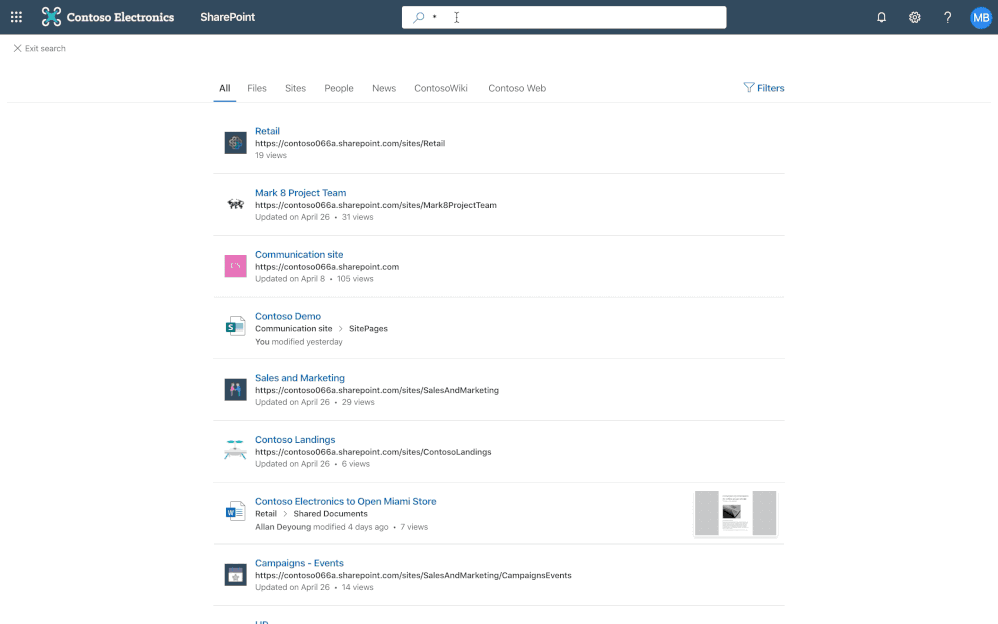
Task: Click the SharePoint app name in header
Action: (227, 17)
